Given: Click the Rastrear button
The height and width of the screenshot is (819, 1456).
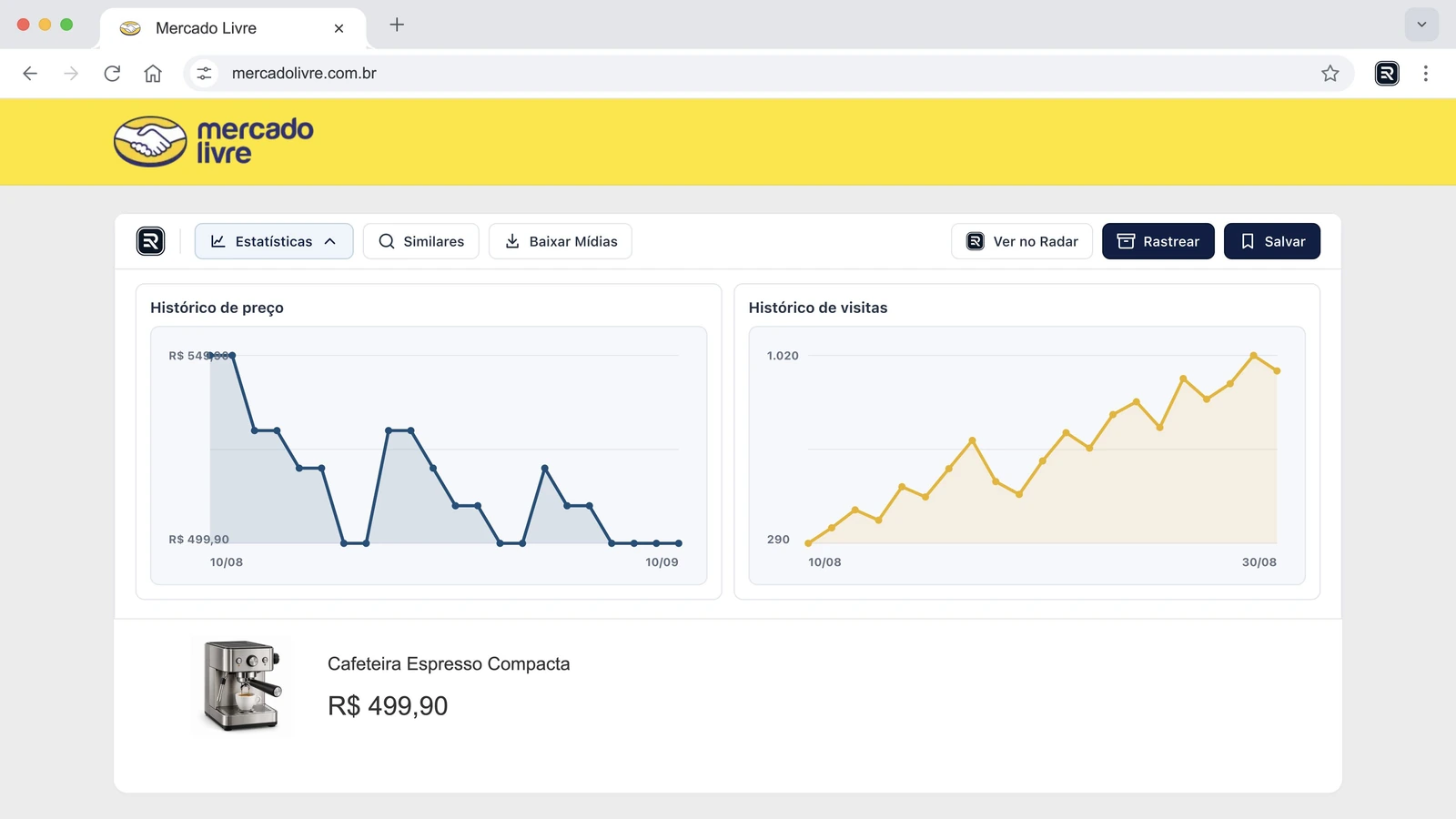Looking at the screenshot, I should [x=1158, y=241].
